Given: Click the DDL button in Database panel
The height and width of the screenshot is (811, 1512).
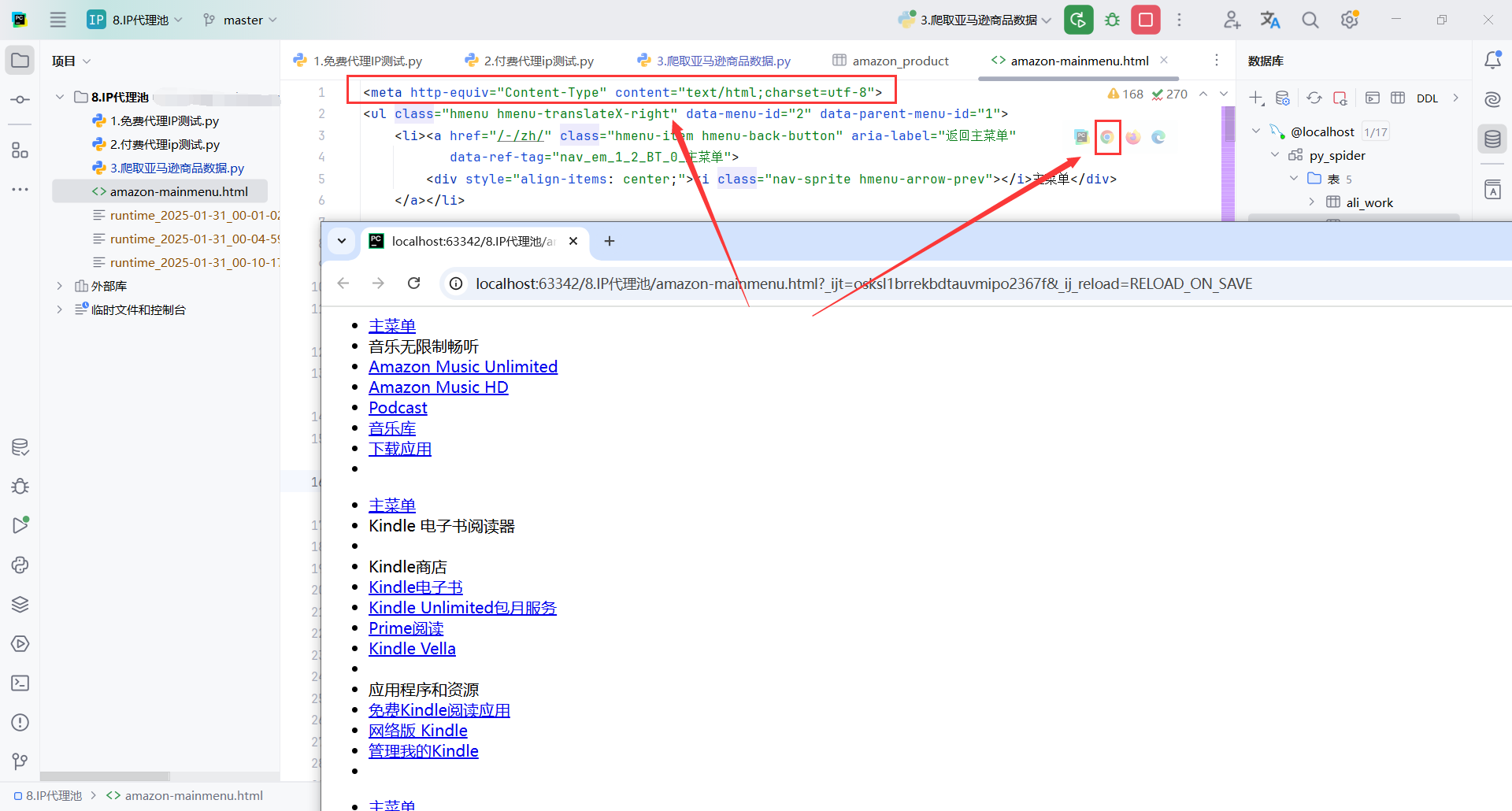Looking at the screenshot, I should click(1427, 98).
